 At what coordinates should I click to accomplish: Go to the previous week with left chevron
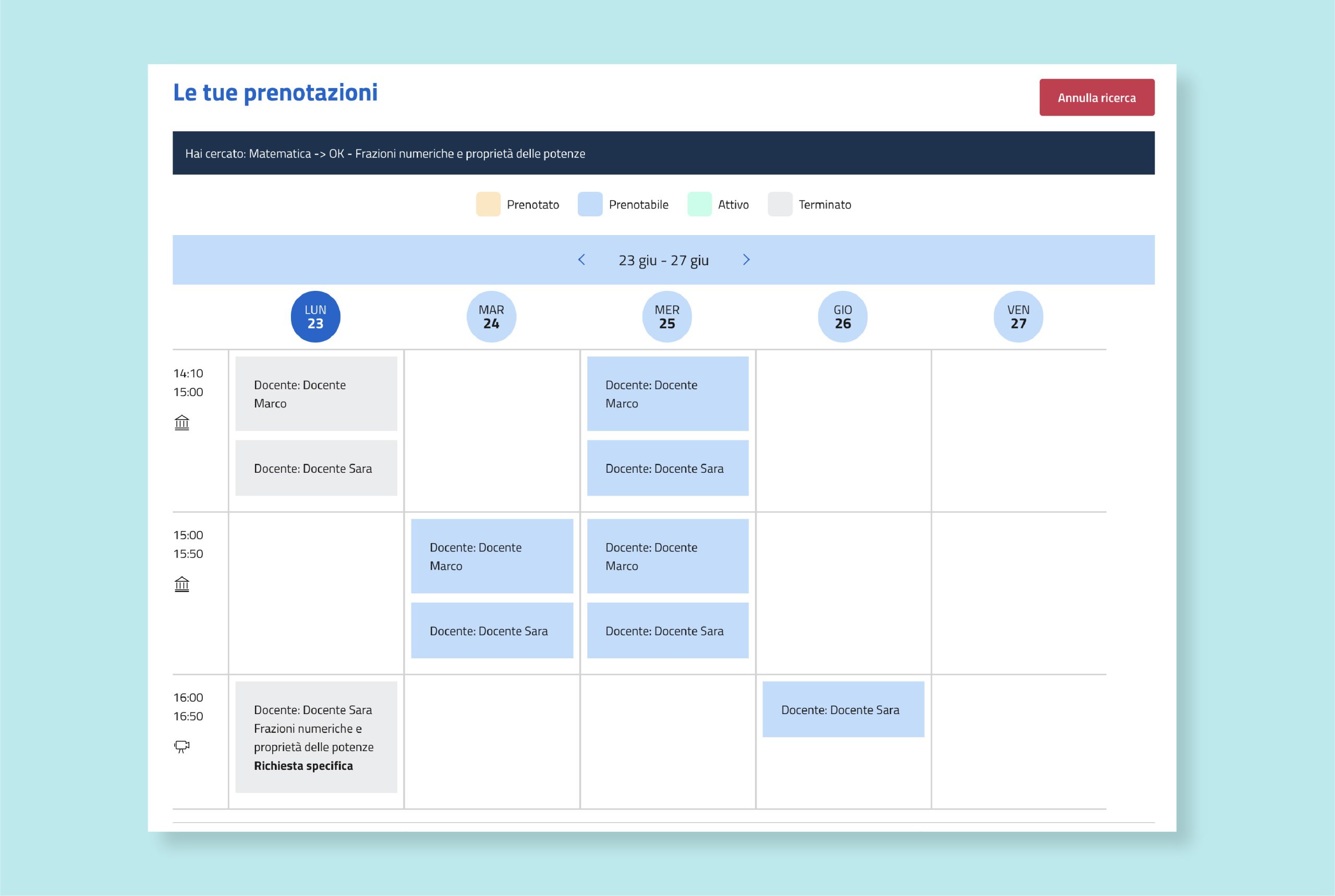[581, 260]
